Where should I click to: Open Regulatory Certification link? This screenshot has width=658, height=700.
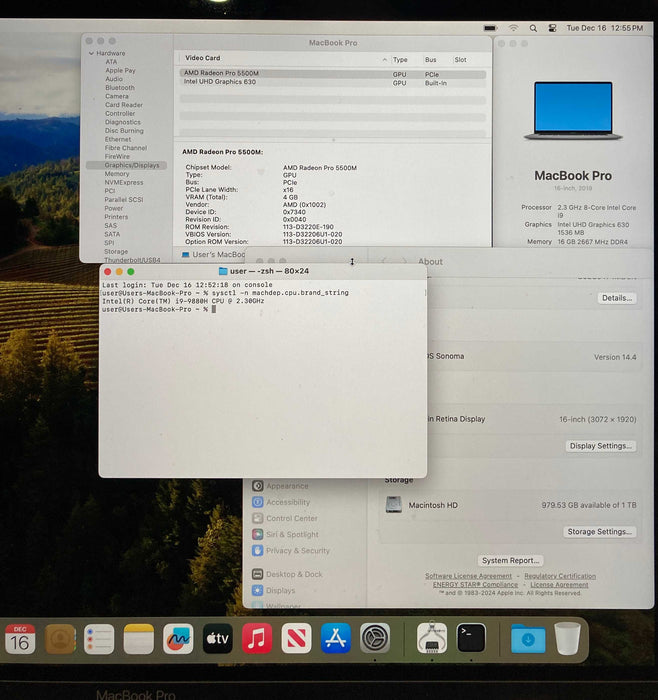560,576
